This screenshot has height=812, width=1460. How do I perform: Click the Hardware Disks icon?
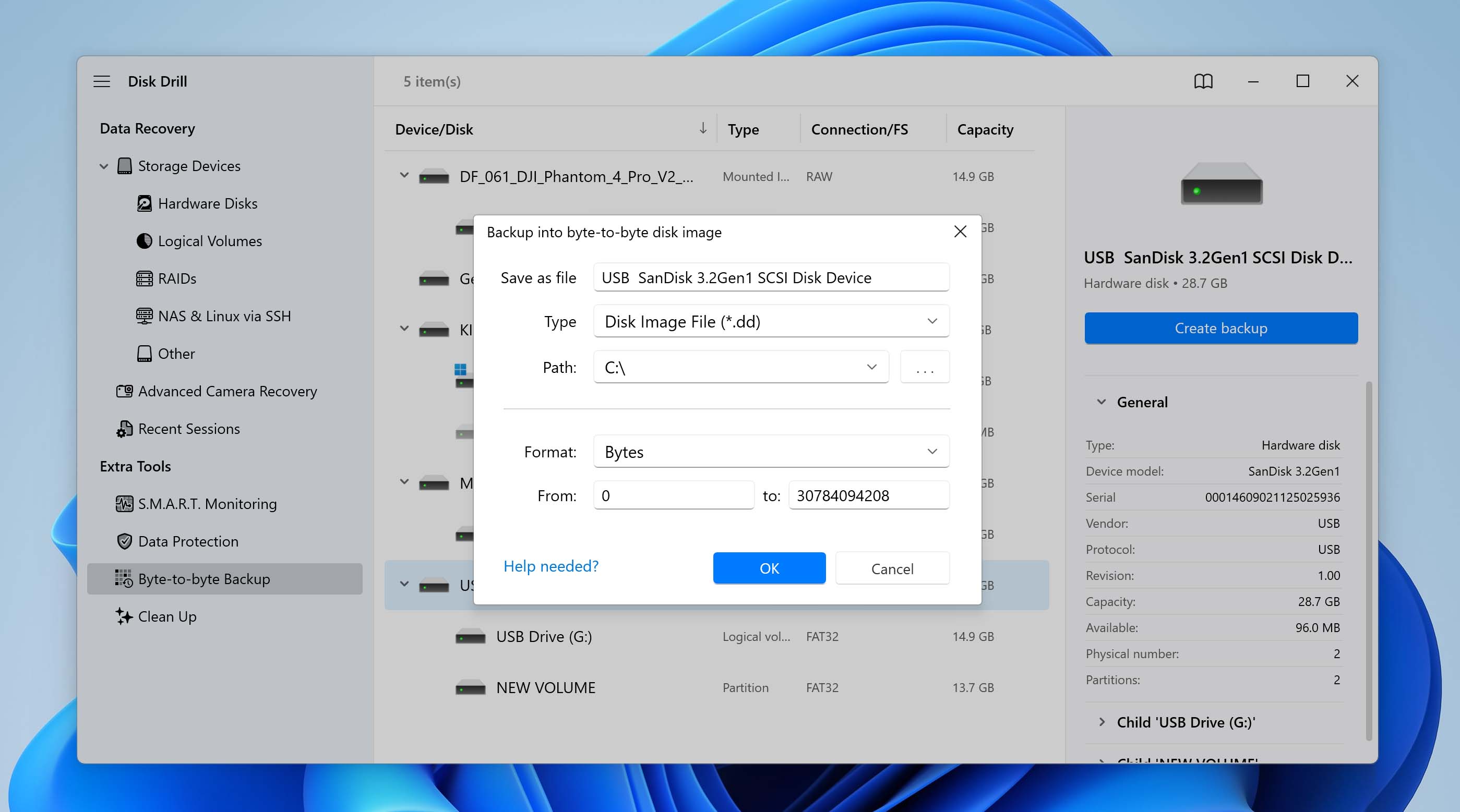pyautogui.click(x=145, y=203)
